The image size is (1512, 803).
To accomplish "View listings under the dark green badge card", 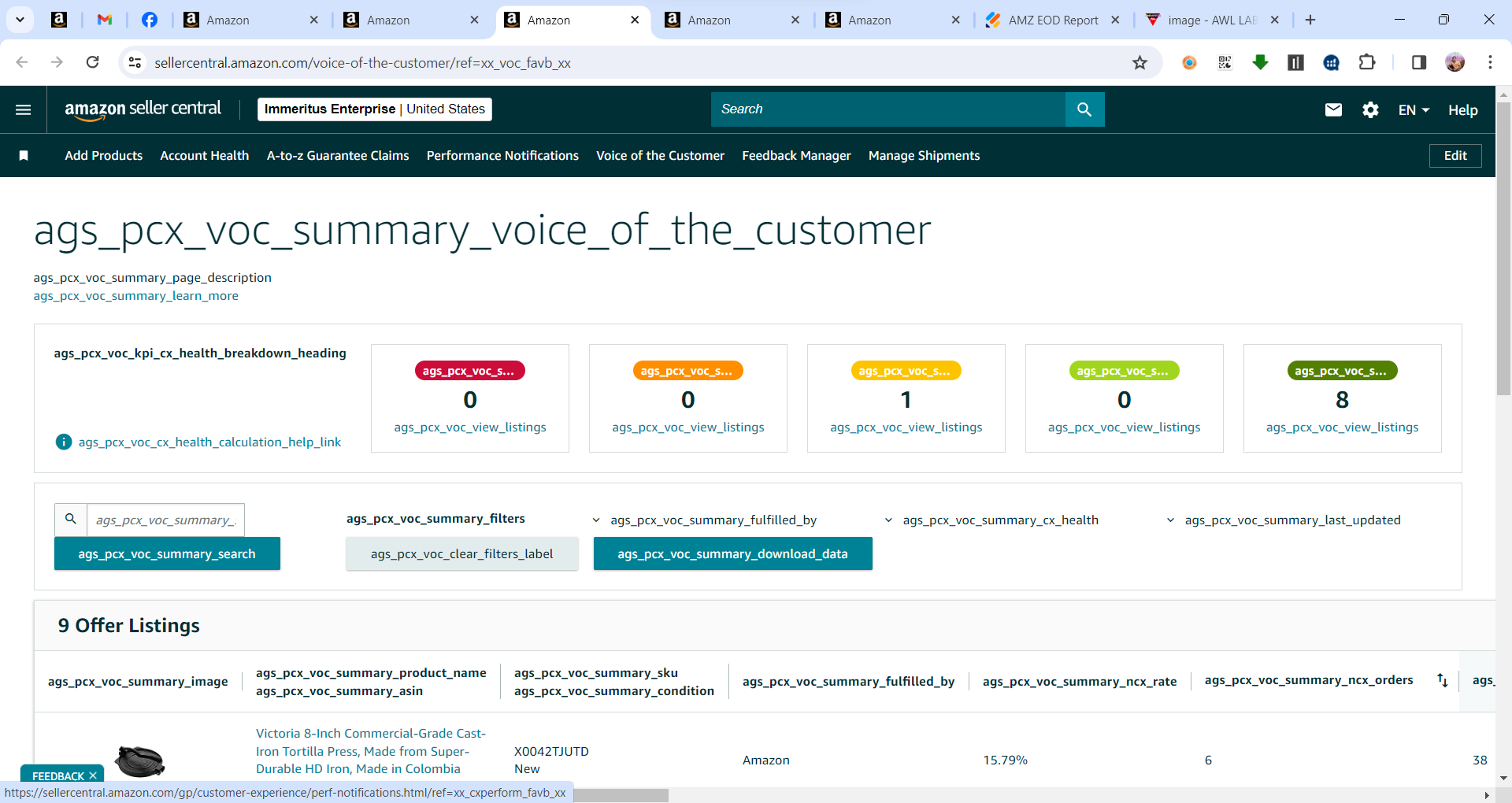I will click(x=1343, y=427).
